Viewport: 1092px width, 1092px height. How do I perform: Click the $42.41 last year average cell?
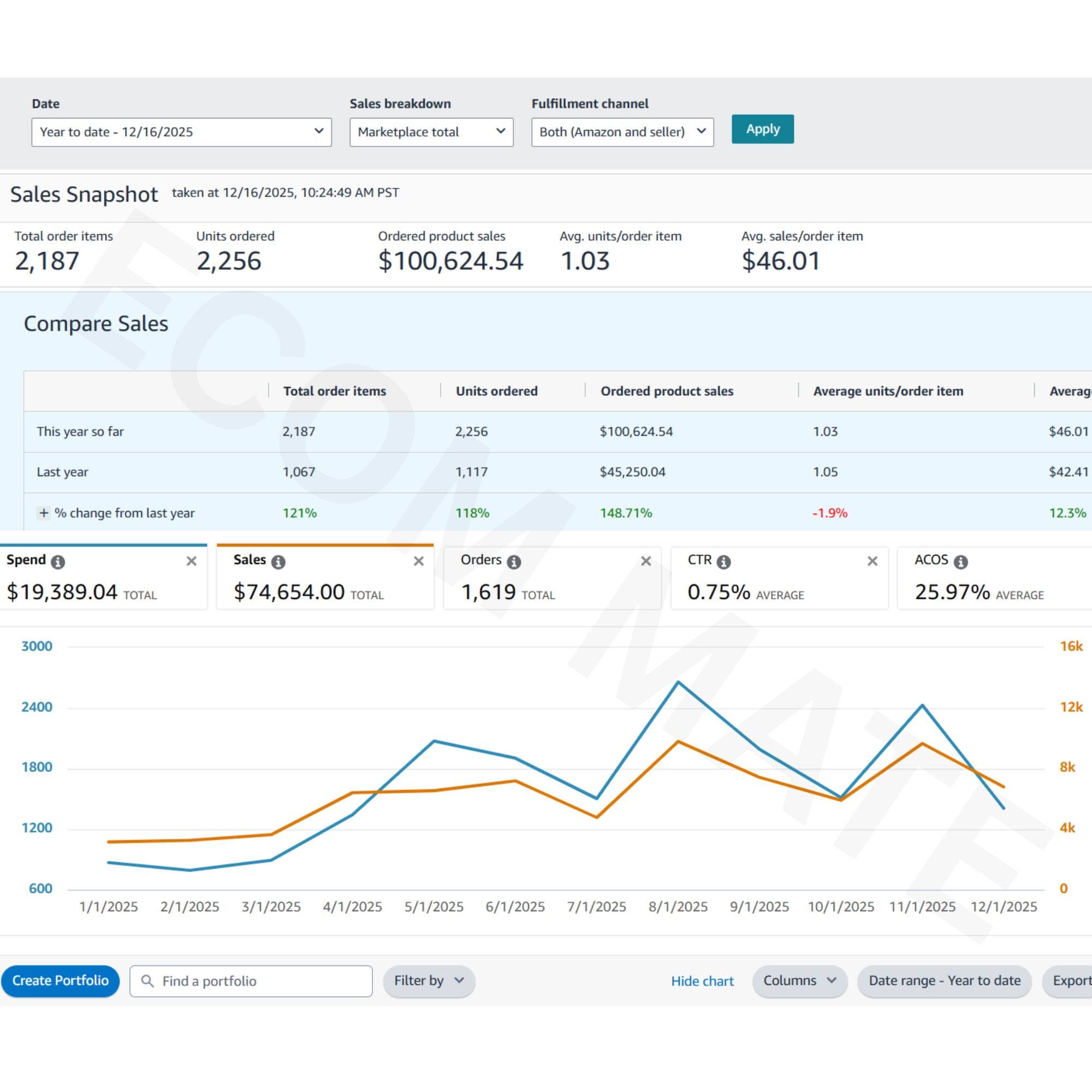(1069, 472)
